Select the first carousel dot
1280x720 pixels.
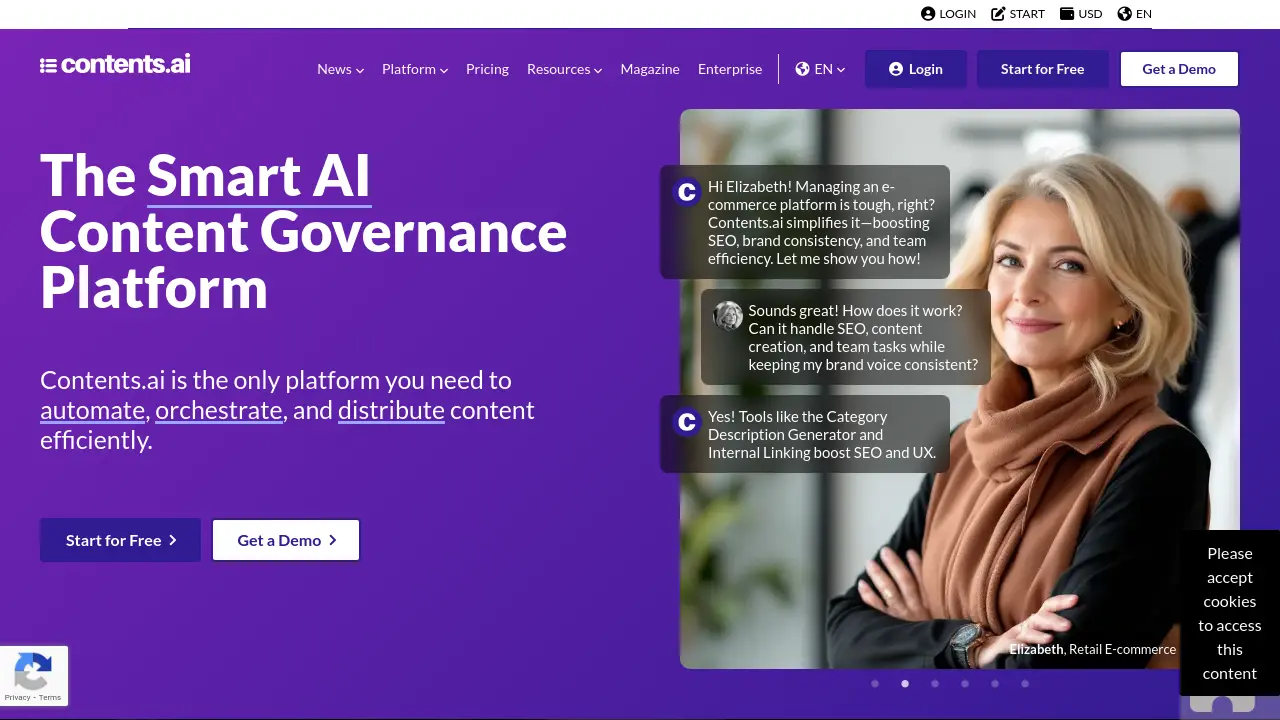tap(875, 684)
